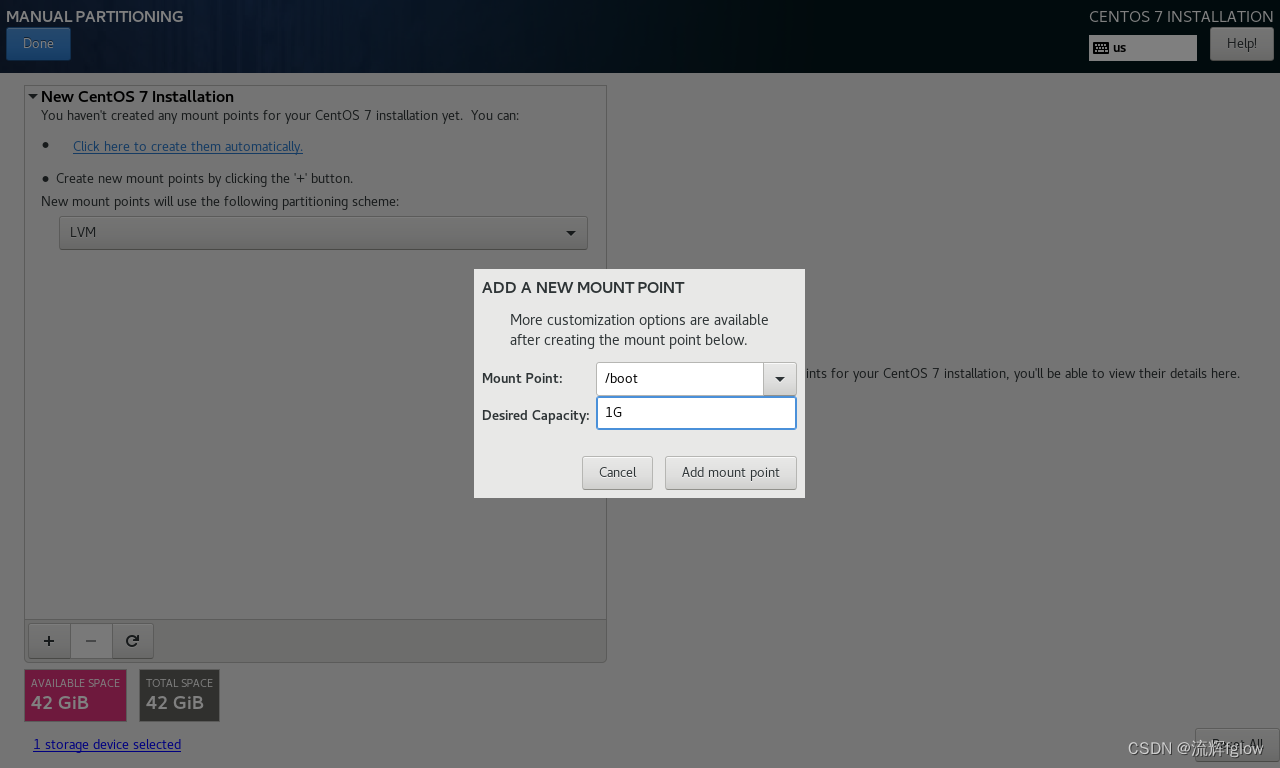Click the plus icon to add mount point
This screenshot has width=1280, height=768.
click(x=49, y=641)
